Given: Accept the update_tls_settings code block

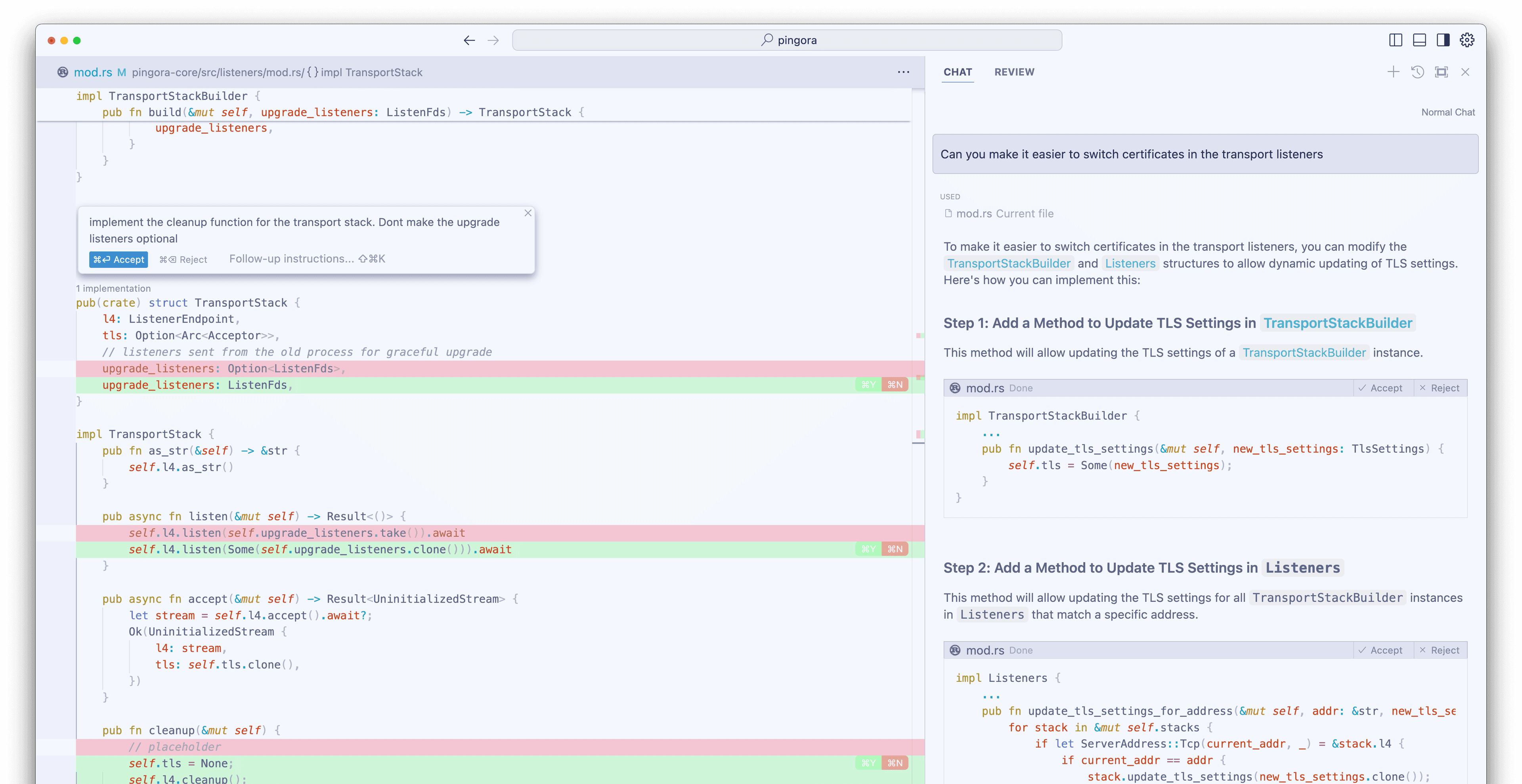Looking at the screenshot, I should pyautogui.click(x=1380, y=388).
